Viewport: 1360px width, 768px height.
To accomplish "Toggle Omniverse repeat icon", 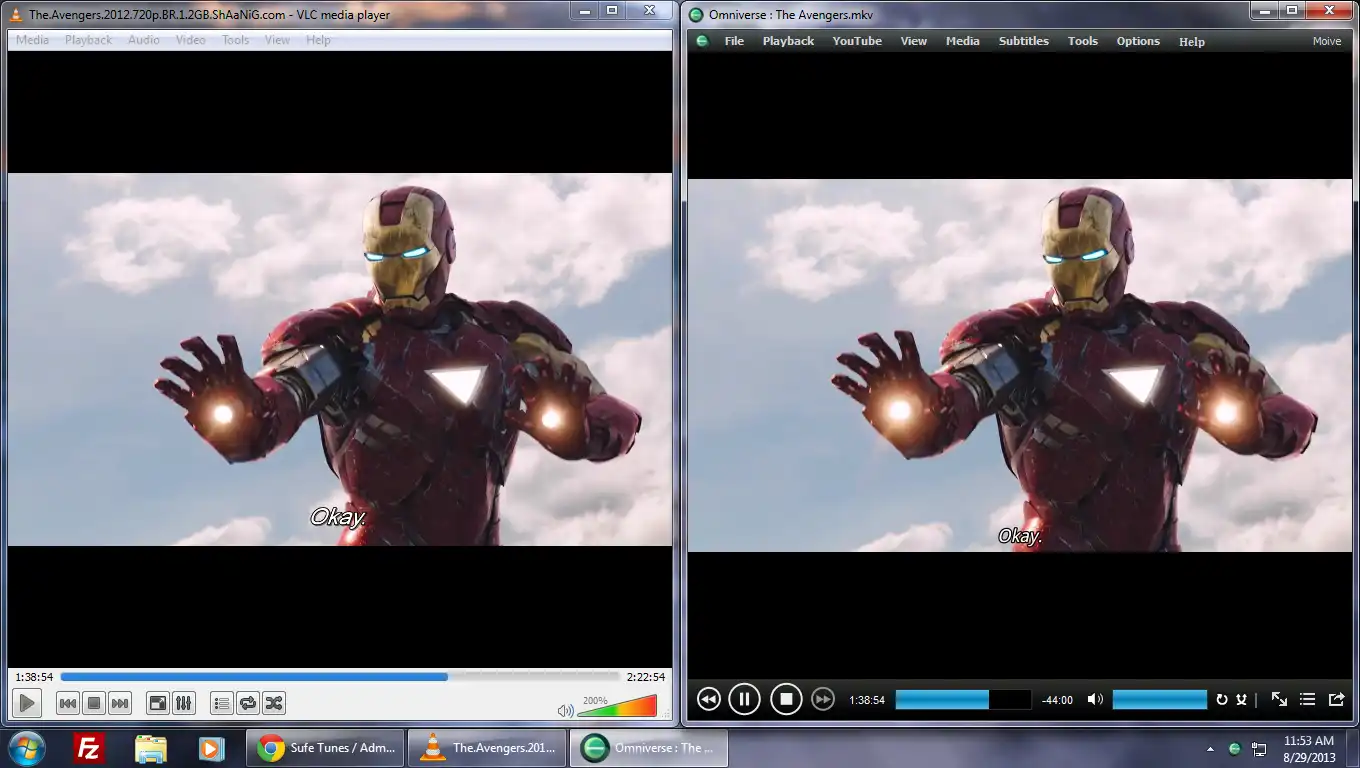I will point(1221,700).
